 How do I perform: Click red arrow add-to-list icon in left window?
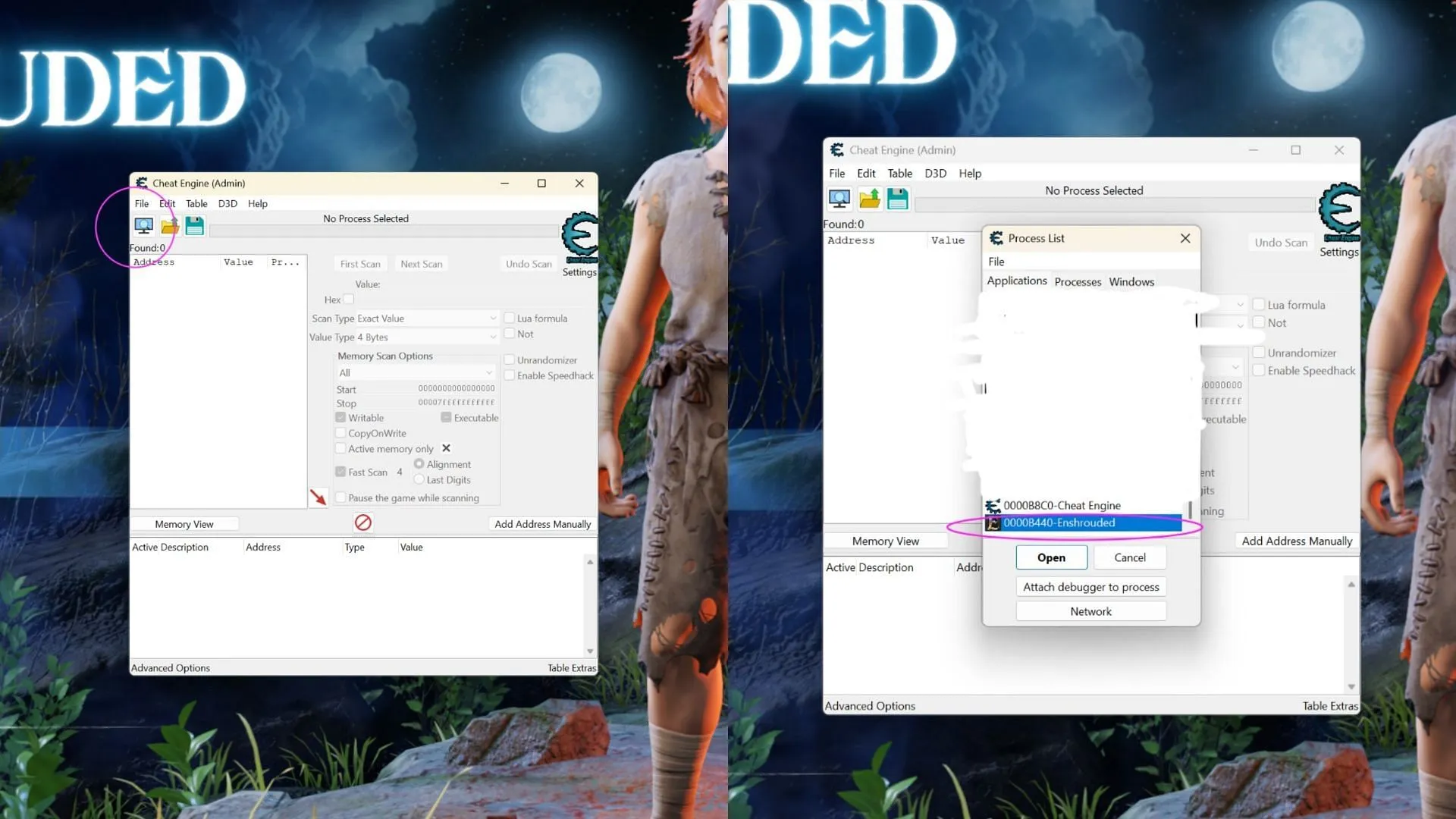coord(318,497)
